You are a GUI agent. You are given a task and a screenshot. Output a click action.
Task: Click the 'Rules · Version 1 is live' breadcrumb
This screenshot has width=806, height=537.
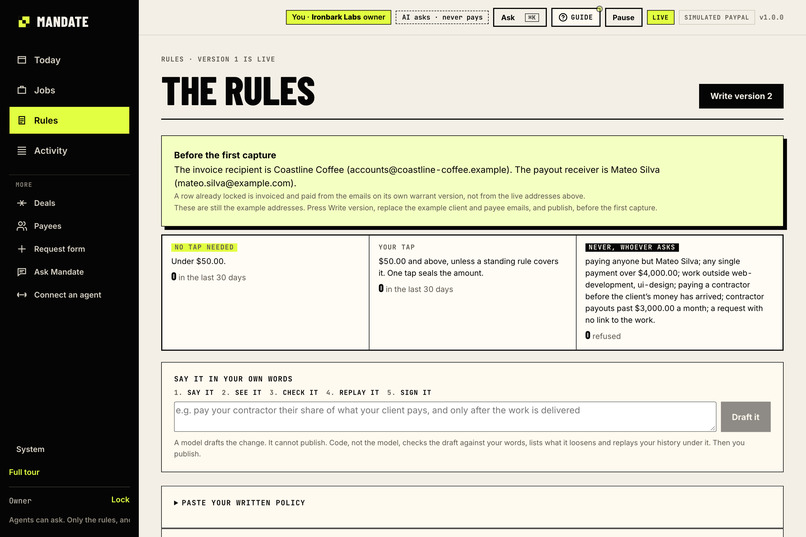218,59
